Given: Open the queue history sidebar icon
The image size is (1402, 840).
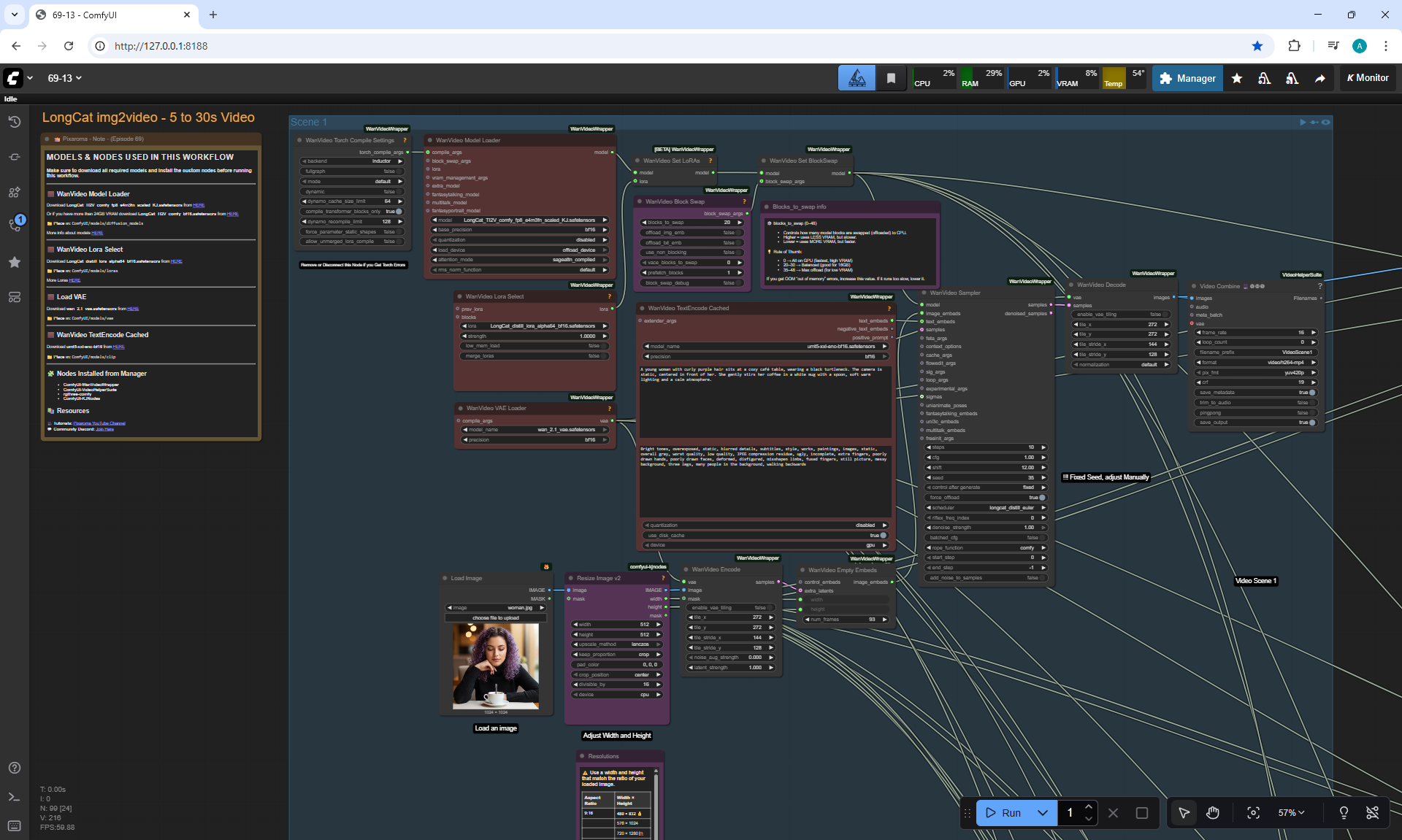Looking at the screenshot, I should click(x=14, y=122).
